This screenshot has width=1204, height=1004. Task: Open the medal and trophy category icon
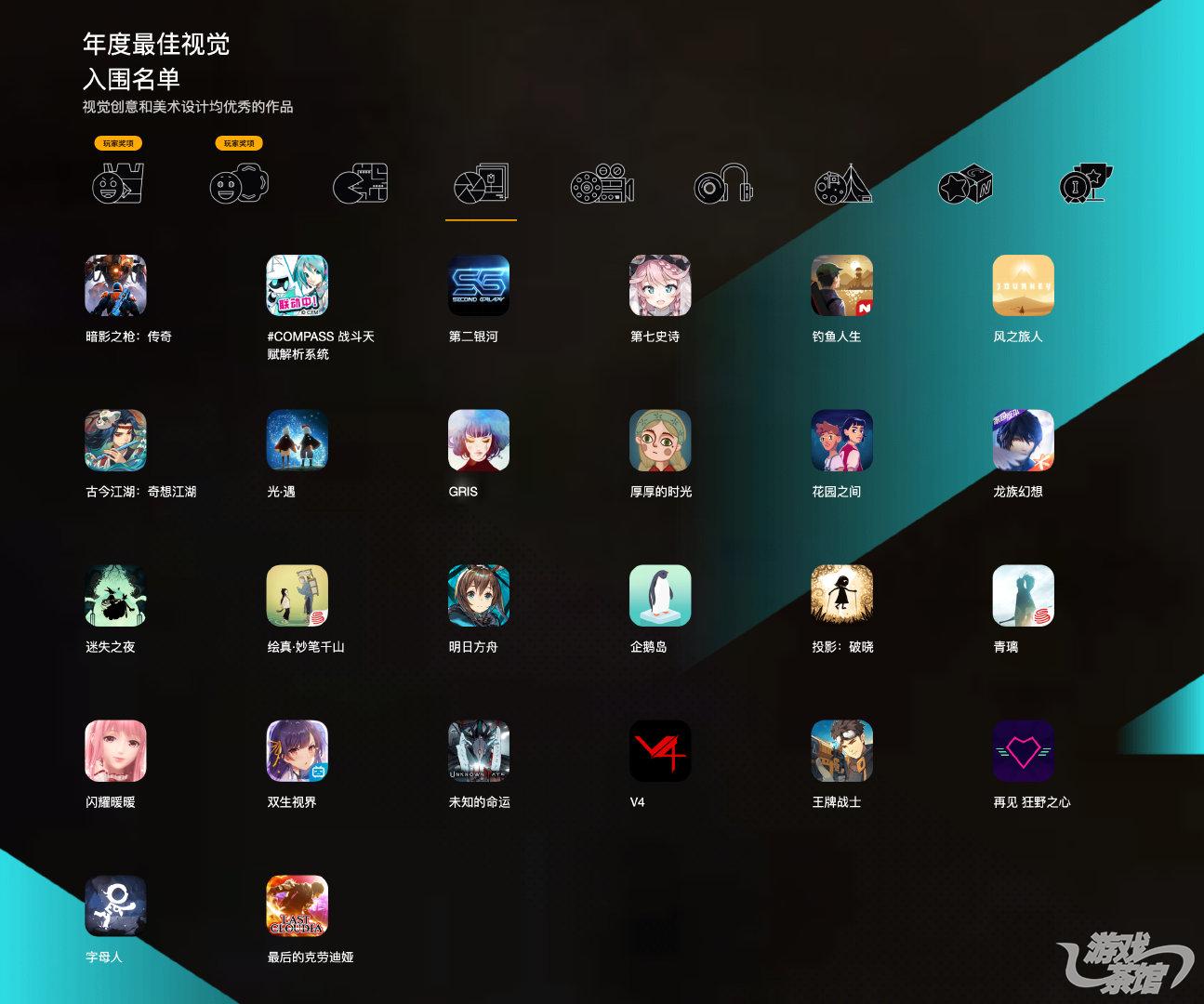[1086, 183]
